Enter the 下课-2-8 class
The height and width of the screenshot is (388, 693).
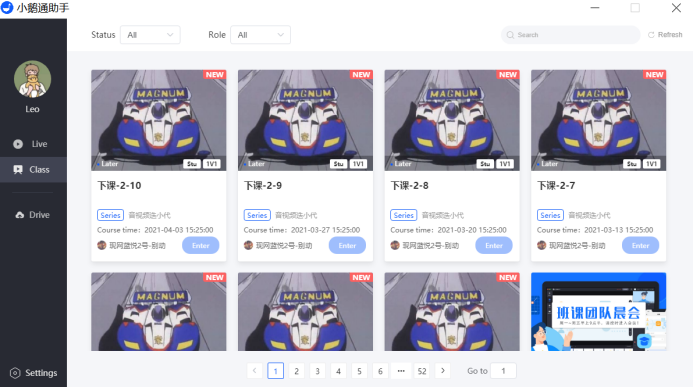tap(494, 245)
